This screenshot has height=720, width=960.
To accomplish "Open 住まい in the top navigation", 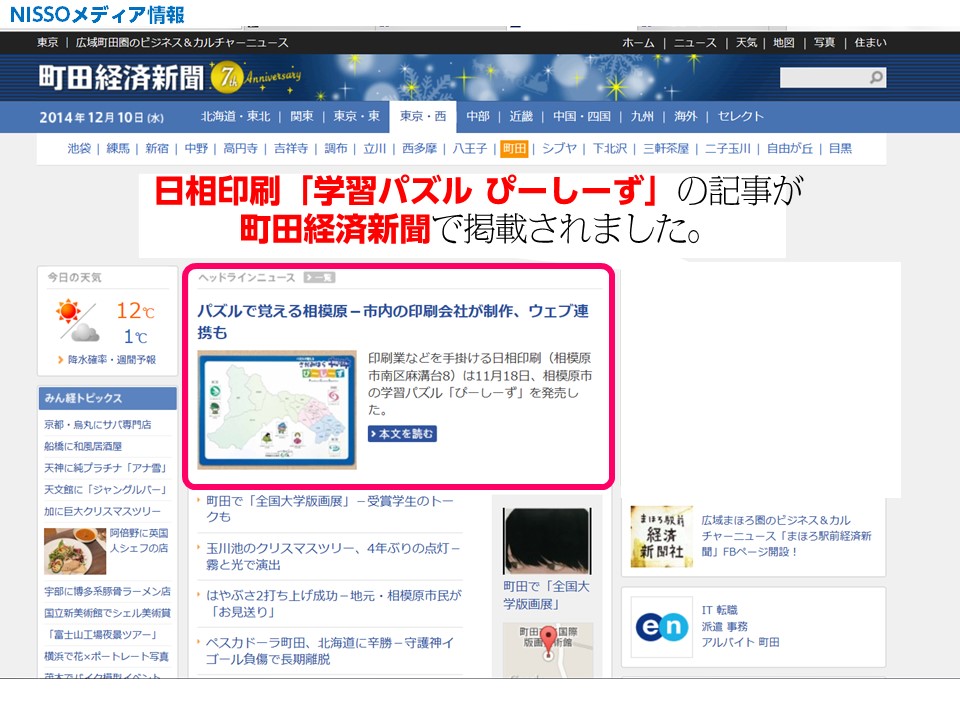I will 870,43.
